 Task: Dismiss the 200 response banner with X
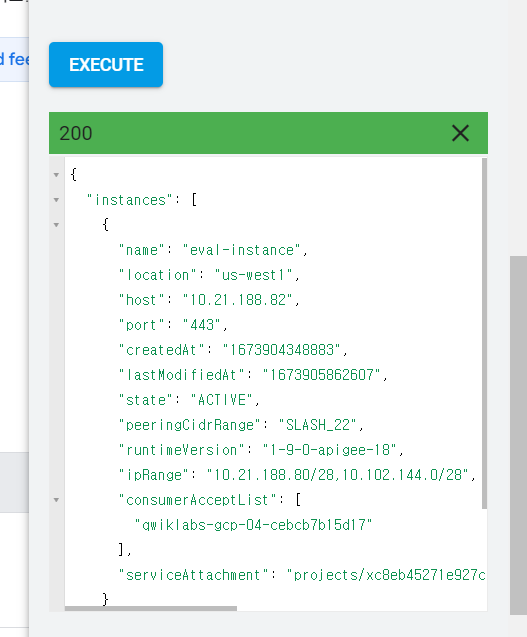point(460,133)
